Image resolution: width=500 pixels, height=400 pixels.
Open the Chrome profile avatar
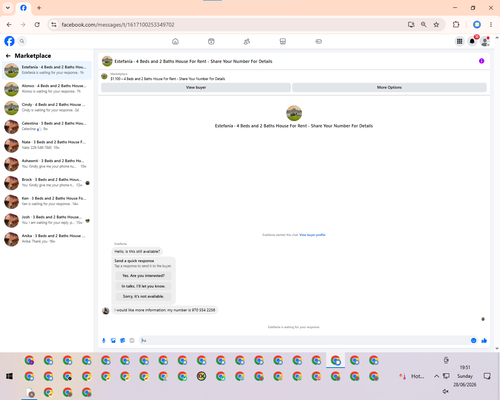477,25
